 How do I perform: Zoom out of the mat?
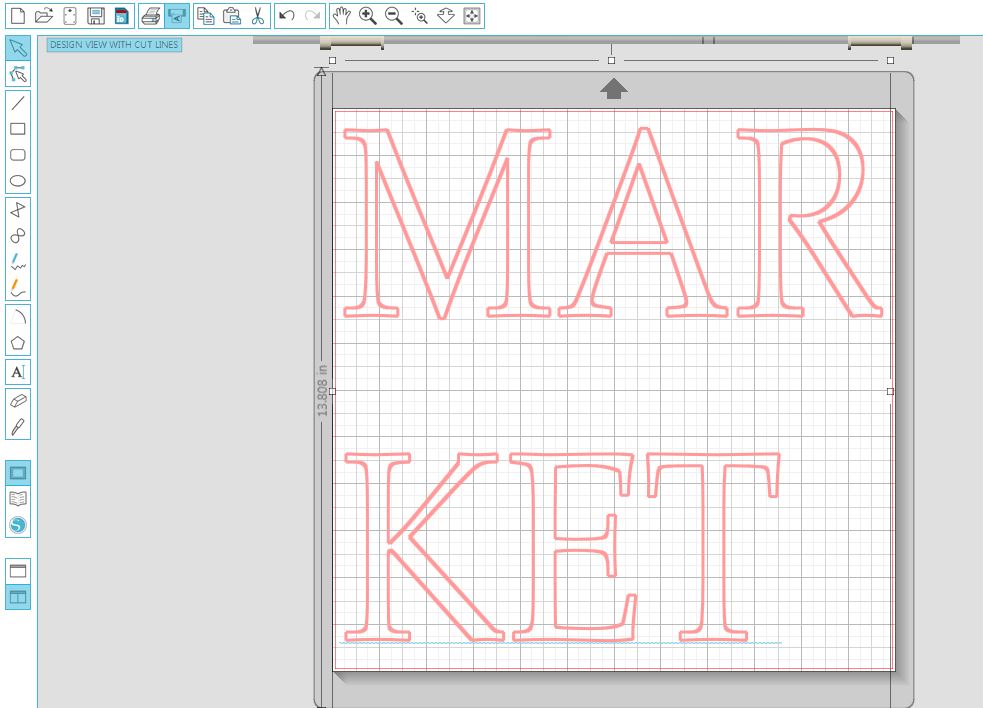point(394,16)
